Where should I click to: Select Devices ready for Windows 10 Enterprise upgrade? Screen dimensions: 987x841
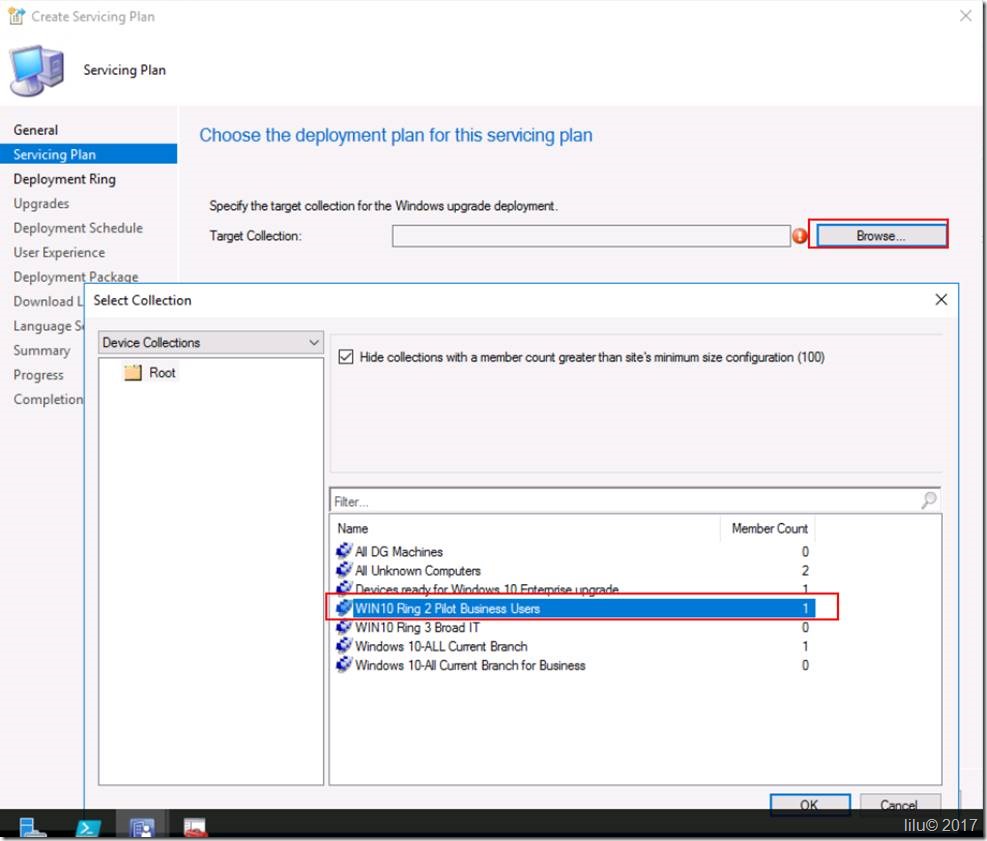tap(487, 589)
